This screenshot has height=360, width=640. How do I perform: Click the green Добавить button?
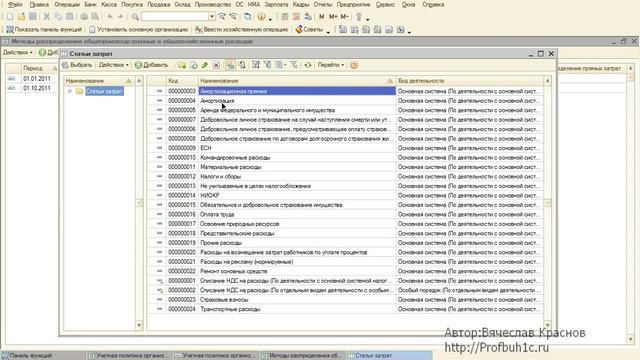(x=151, y=65)
